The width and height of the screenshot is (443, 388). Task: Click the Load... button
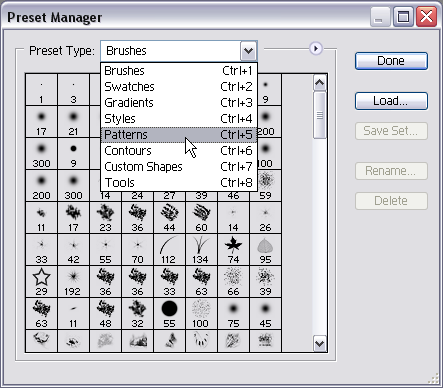click(x=391, y=101)
